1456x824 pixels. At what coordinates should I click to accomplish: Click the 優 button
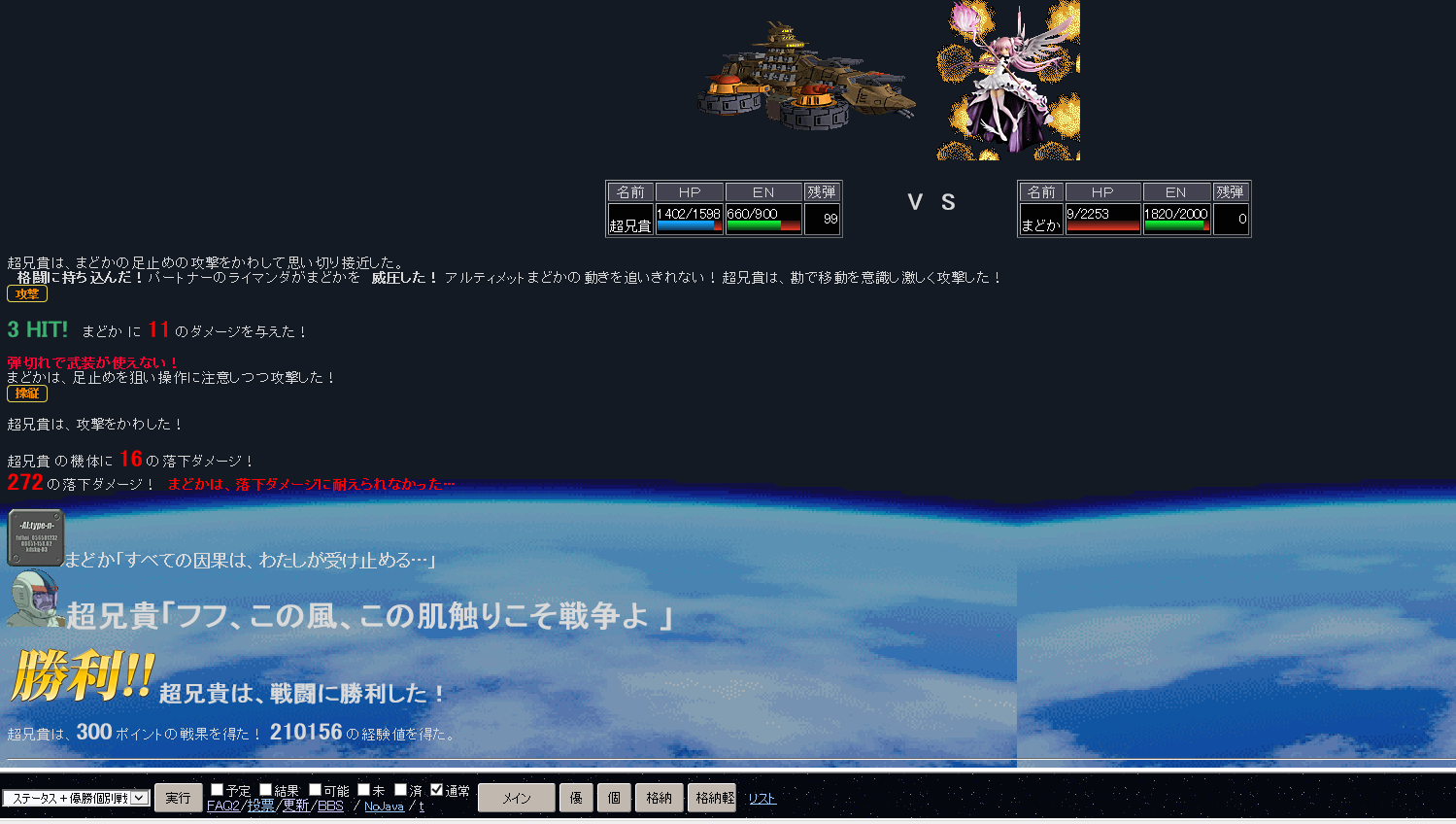(x=576, y=798)
